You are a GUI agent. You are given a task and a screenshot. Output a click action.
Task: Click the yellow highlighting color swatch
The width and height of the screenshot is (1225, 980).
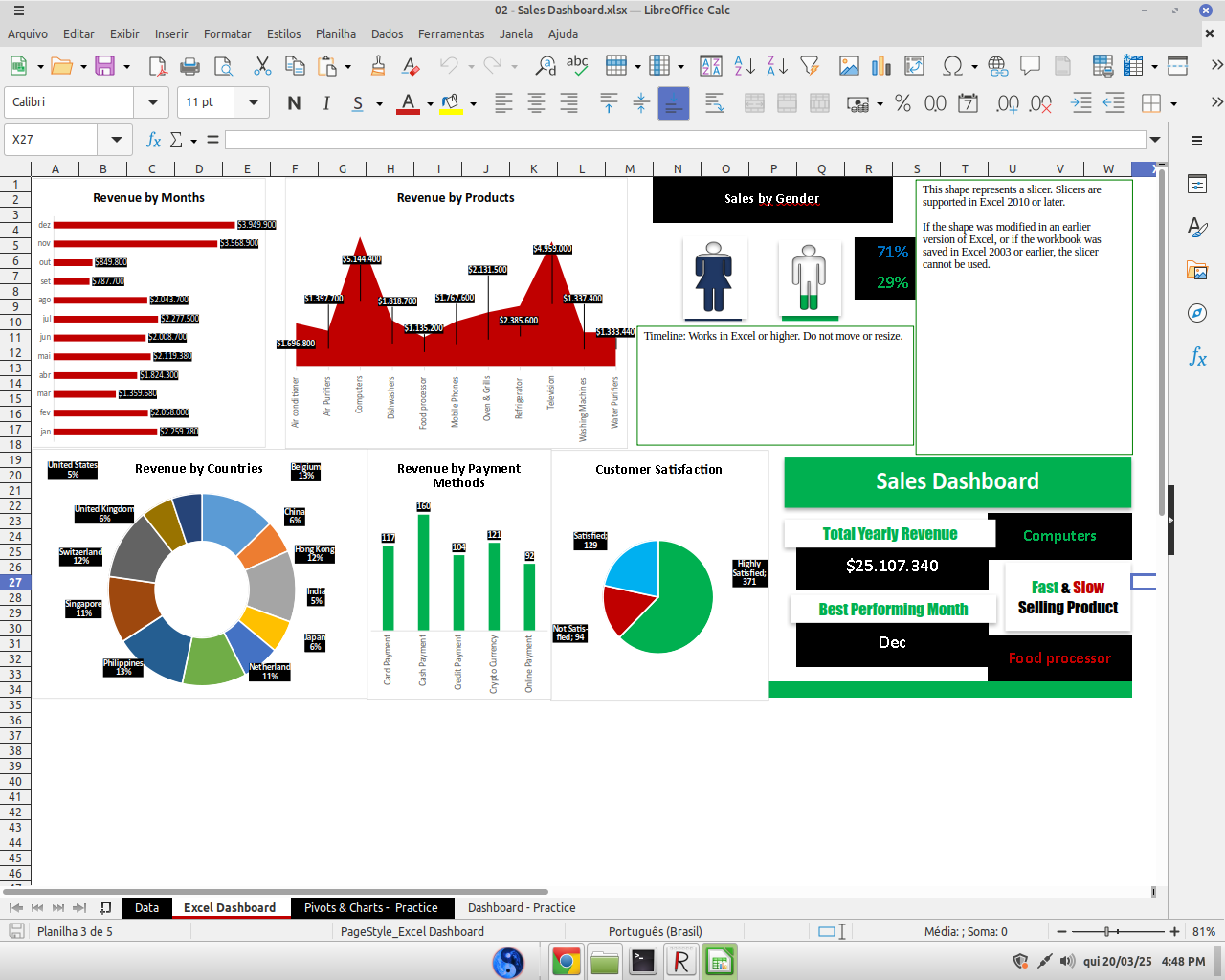click(452, 110)
